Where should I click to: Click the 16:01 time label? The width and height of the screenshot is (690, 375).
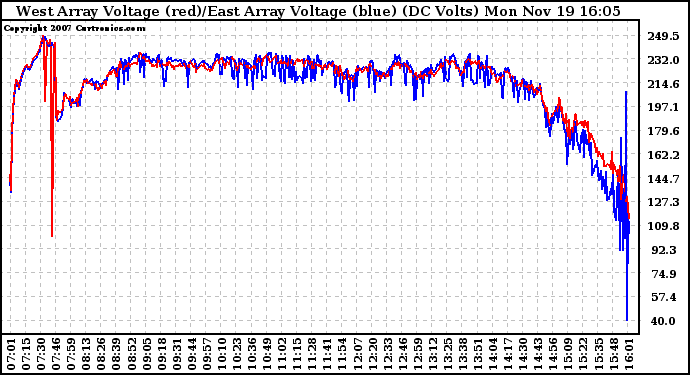tap(628, 354)
